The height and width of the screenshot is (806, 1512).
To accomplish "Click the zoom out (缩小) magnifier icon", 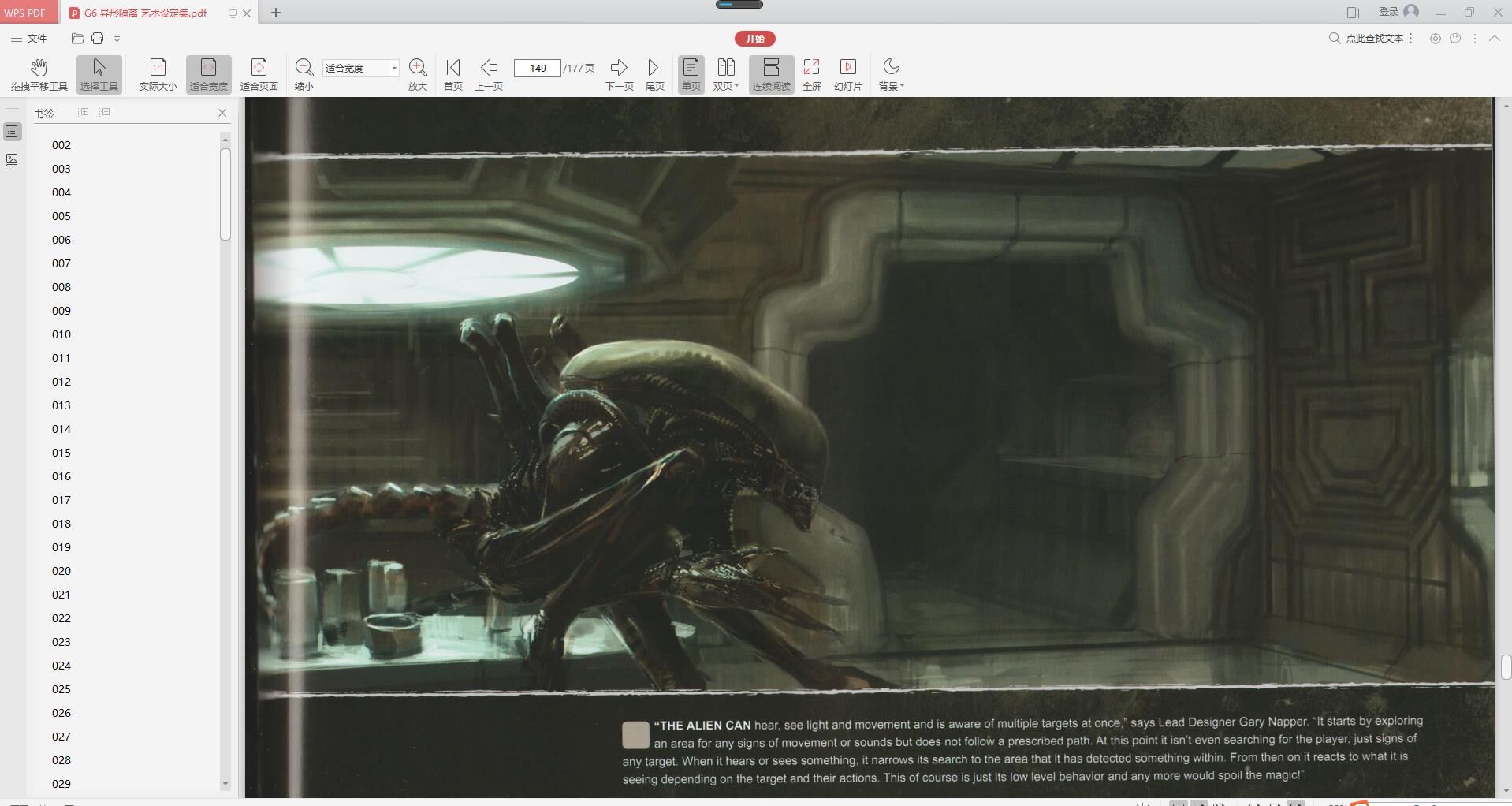I will 304,68.
